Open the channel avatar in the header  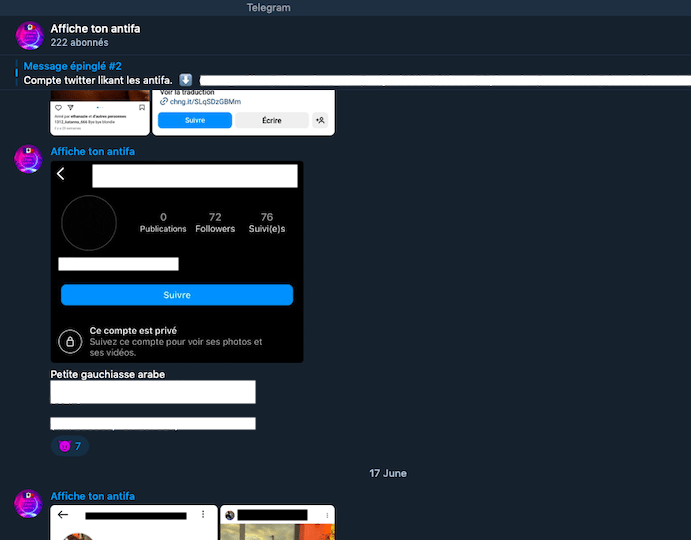pyautogui.click(x=30, y=35)
